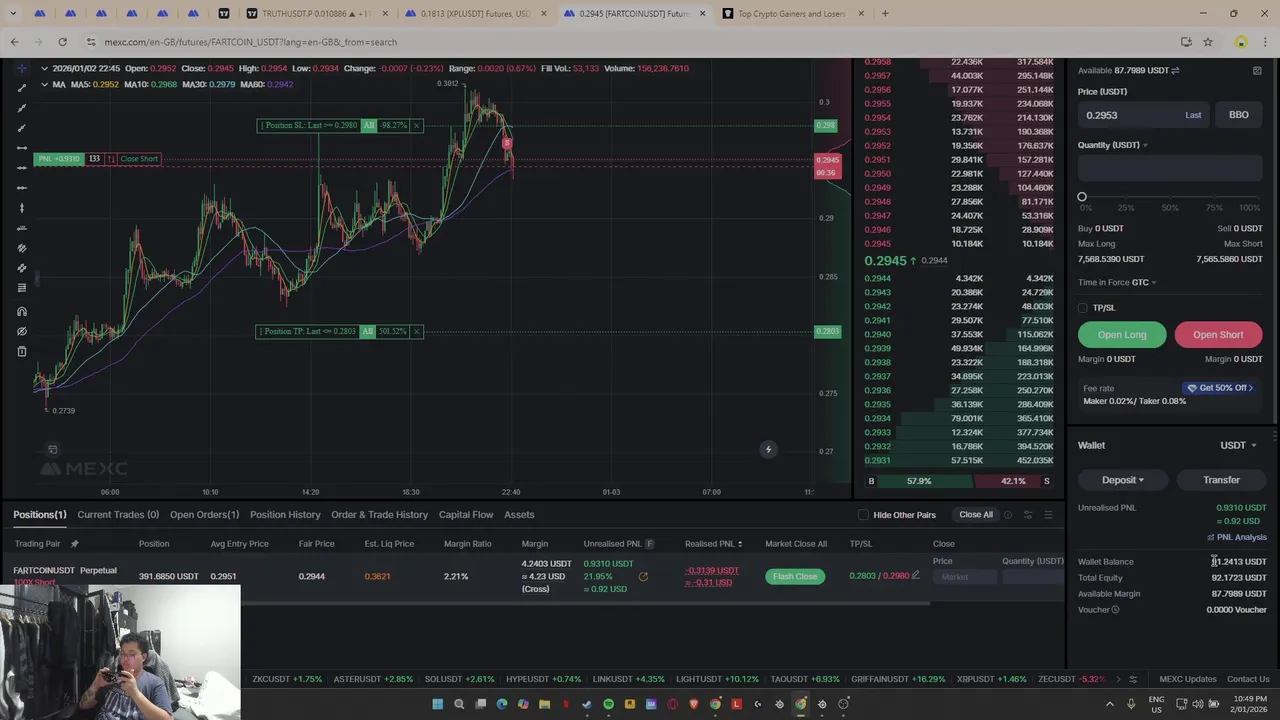Click the Flash Close button
The width and height of the screenshot is (1280, 720).
pyautogui.click(x=795, y=576)
